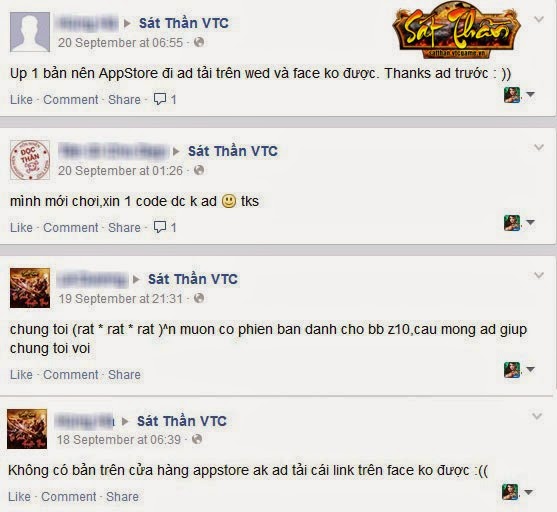Viewport: 557px width, 512px height.
Task: Click globe privacy icon on 18 September post
Action: [197, 440]
